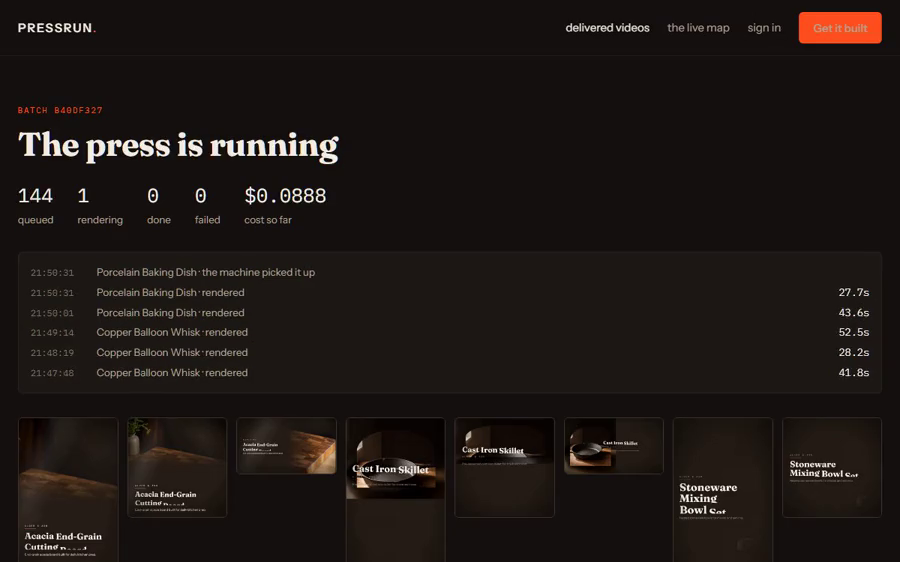
Task: Open landscape Cast Iron Skillet thumbnail
Action: [614, 446]
